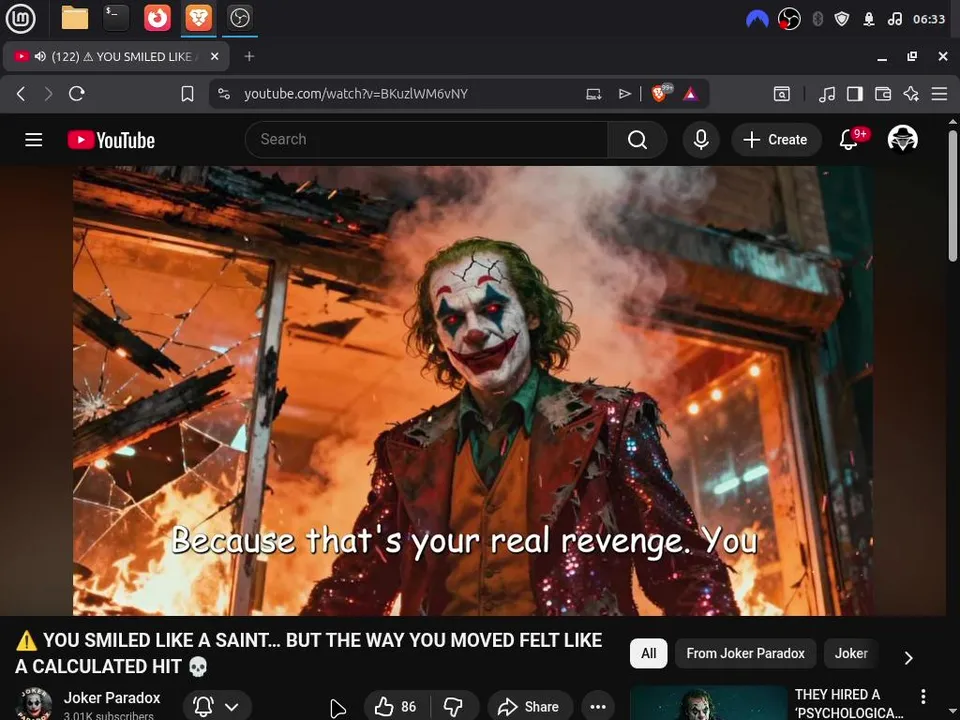The image size is (960, 720).
Task: Select the Joker filter chip
Action: 851,653
